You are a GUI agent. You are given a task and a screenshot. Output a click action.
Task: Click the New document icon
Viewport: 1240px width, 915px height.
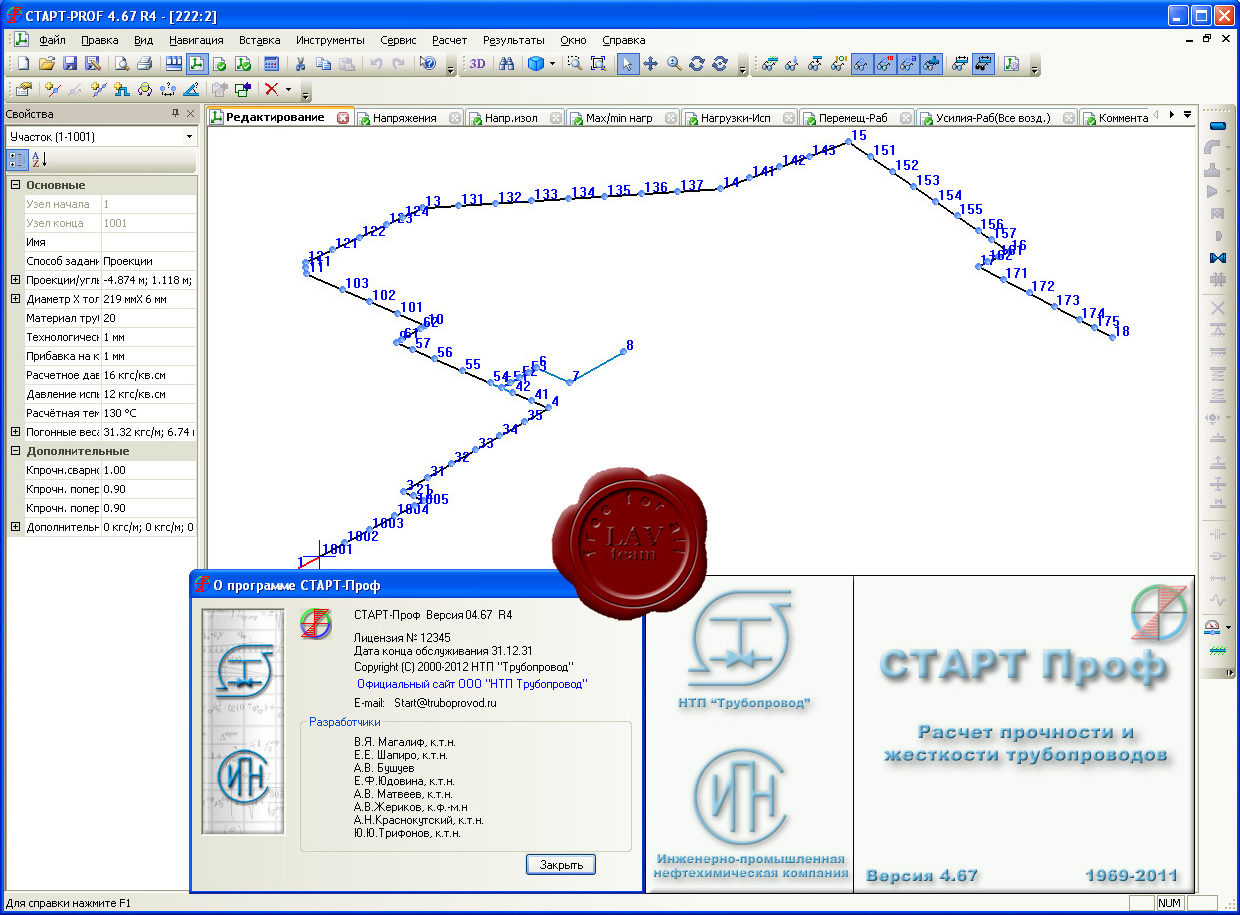24,64
